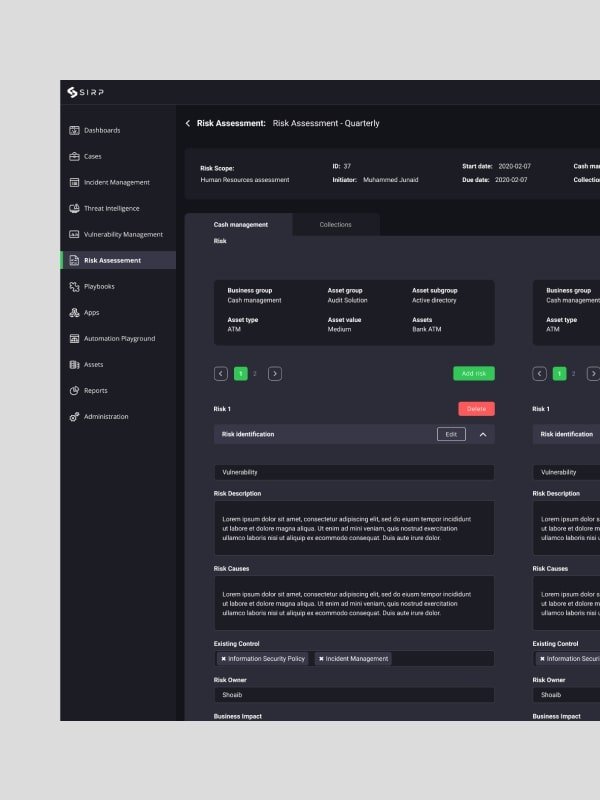
Task: Open Dashboards from the sidebar icon
Action: click(x=74, y=131)
